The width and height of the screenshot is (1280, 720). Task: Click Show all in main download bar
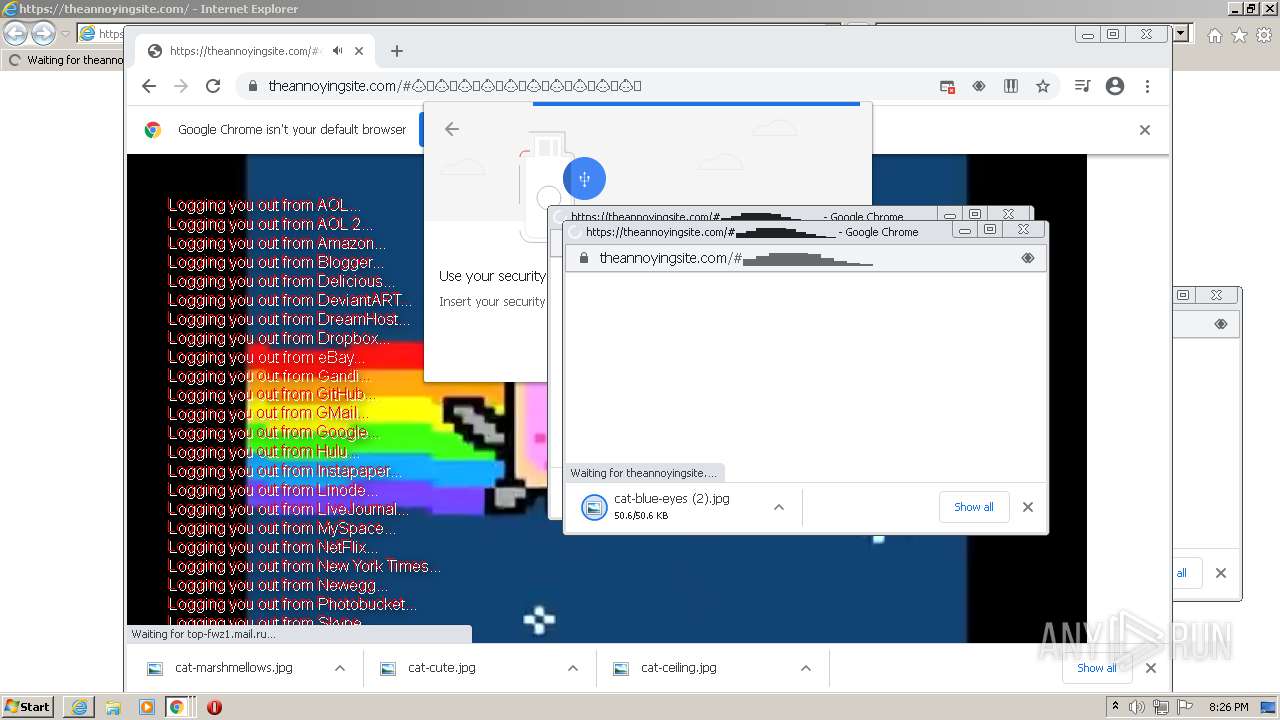[x=1097, y=668]
